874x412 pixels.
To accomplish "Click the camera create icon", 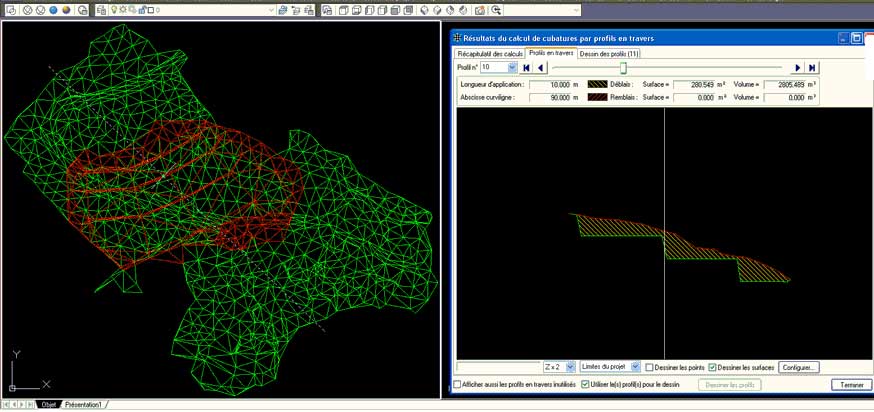I will [x=480, y=10].
